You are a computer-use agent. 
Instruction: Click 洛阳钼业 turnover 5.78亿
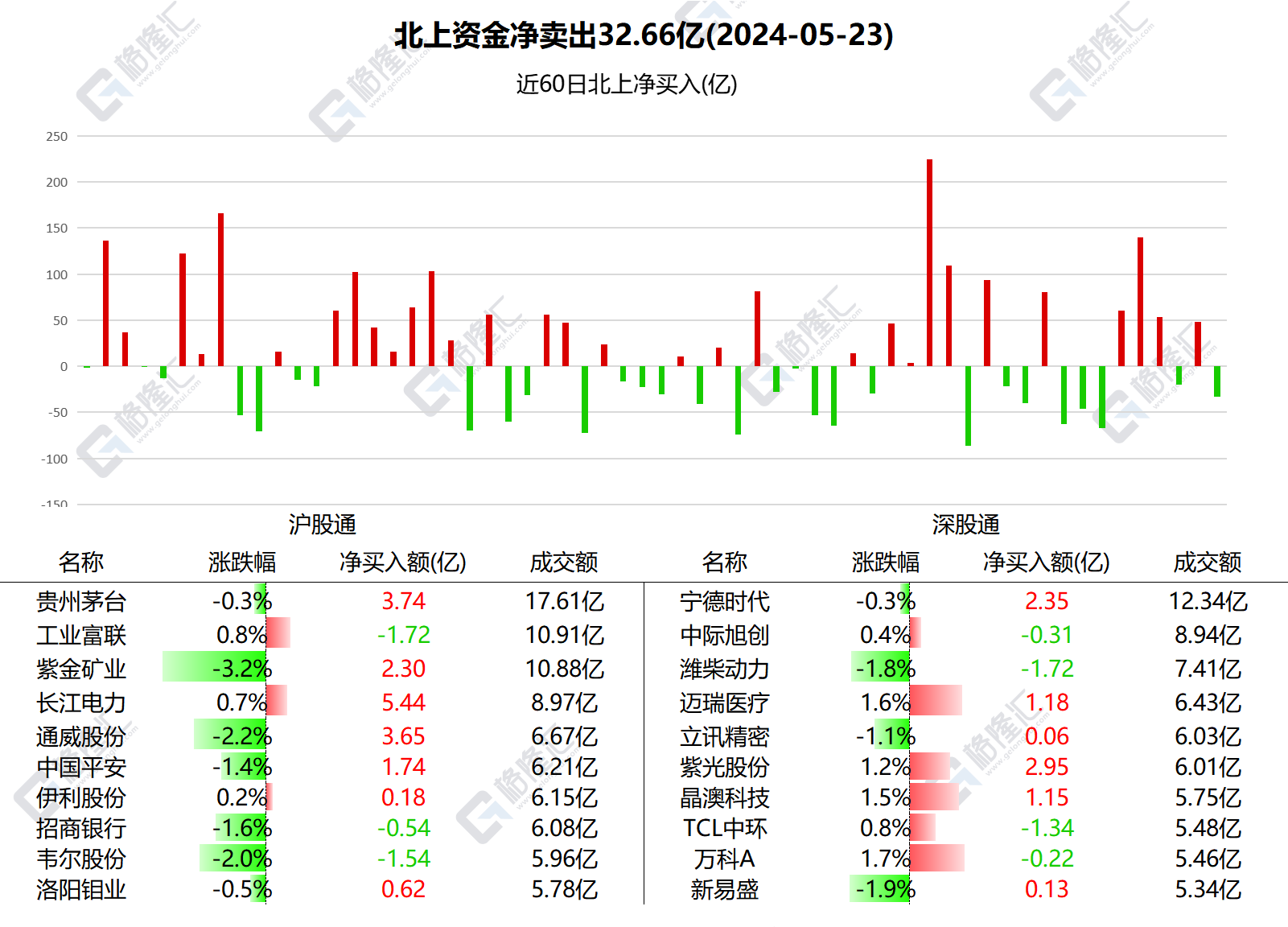click(x=565, y=889)
